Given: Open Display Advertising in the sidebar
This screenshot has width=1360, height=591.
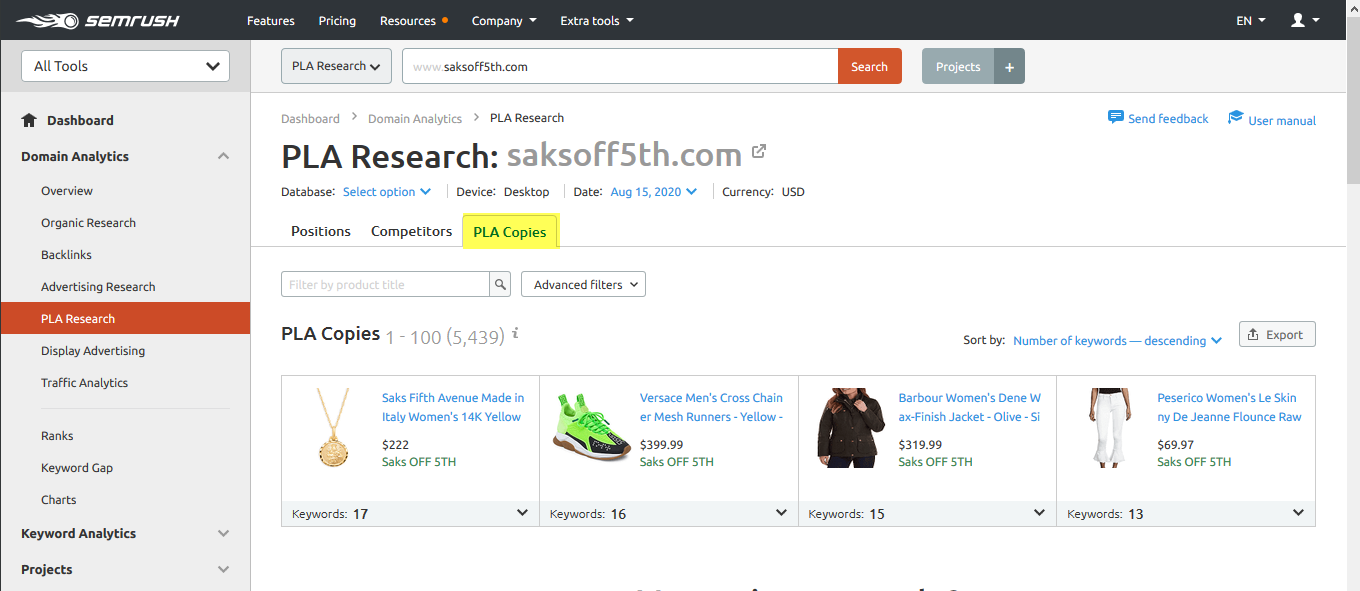Looking at the screenshot, I should click(x=93, y=351).
